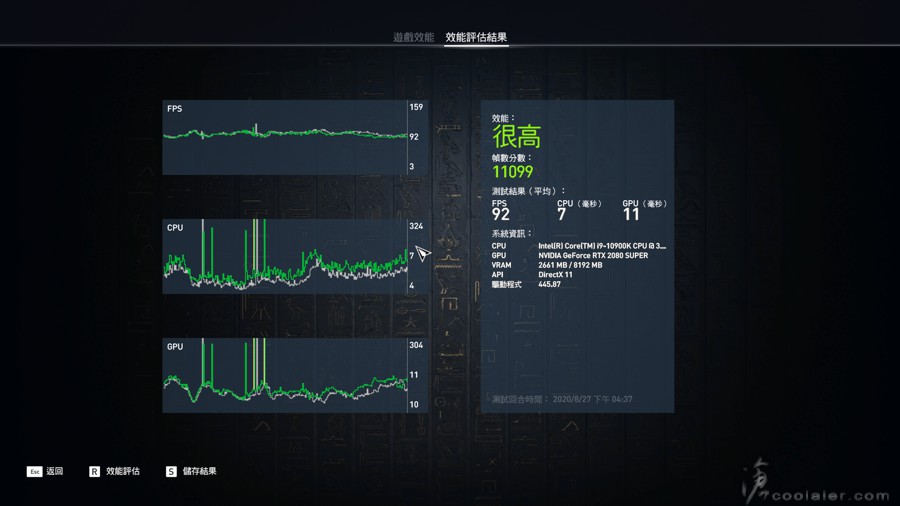Select the 測試結果（平均）heading
Screen dimensions: 900x506
[529, 191]
